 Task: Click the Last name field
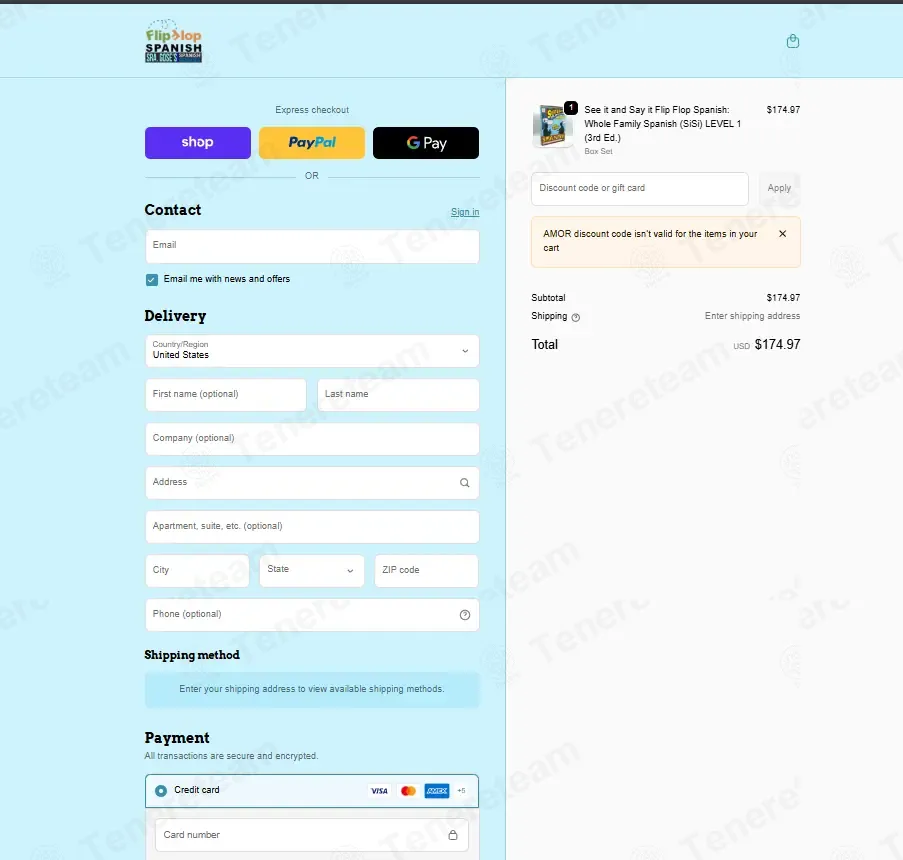coord(398,395)
